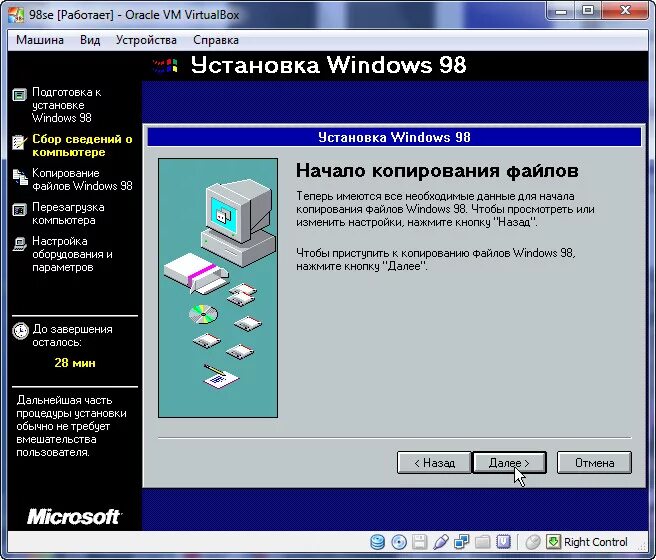Click the computer icon beside 'Настройка оборудования и параметров'

click(19, 244)
